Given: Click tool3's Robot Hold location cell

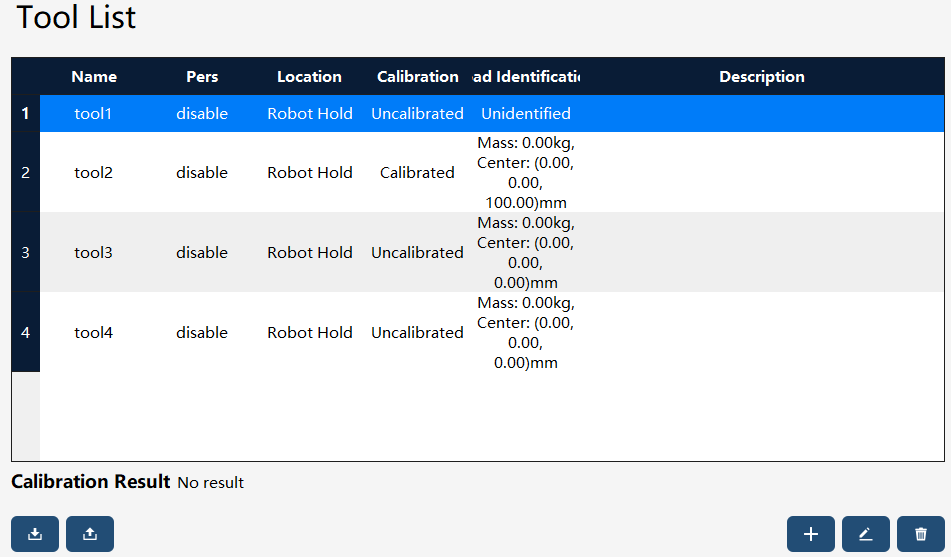Looking at the screenshot, I should [x=310, y=252].
